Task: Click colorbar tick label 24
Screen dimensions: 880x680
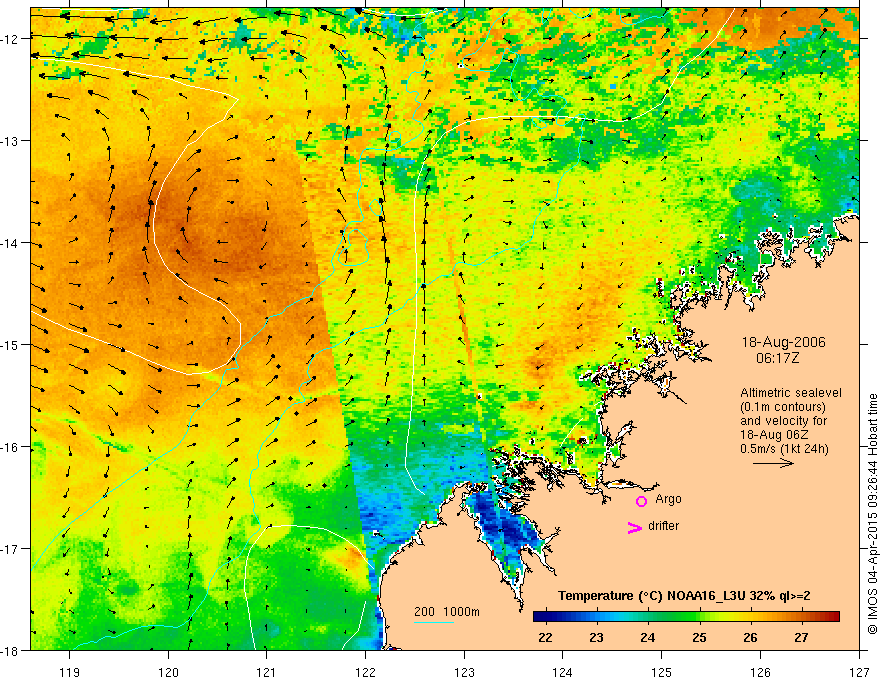Action: pyautogui.click(x=647, y=638)
